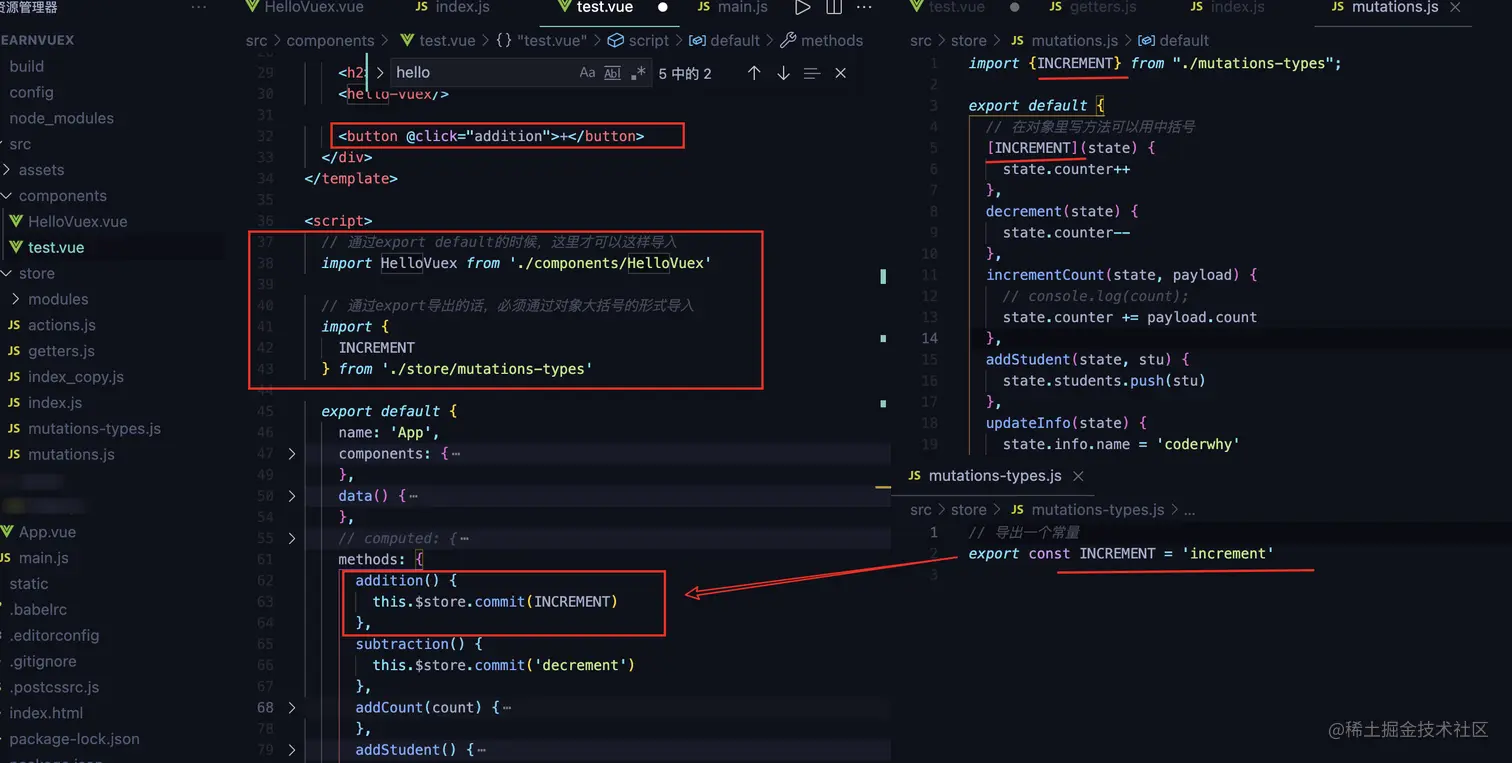The width and height of the screenshot is (1512, 763).
Task: Open the explorer panel's more actions menu
Action: click(x=199, y=8)
